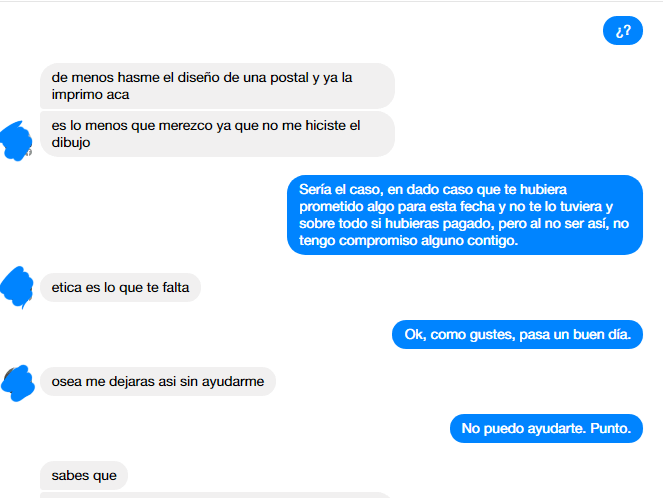Select the 'osea me dejaras asi sin ayudarme' bubble
Viewport: 663px width, 498px height.
coord(158,381)
